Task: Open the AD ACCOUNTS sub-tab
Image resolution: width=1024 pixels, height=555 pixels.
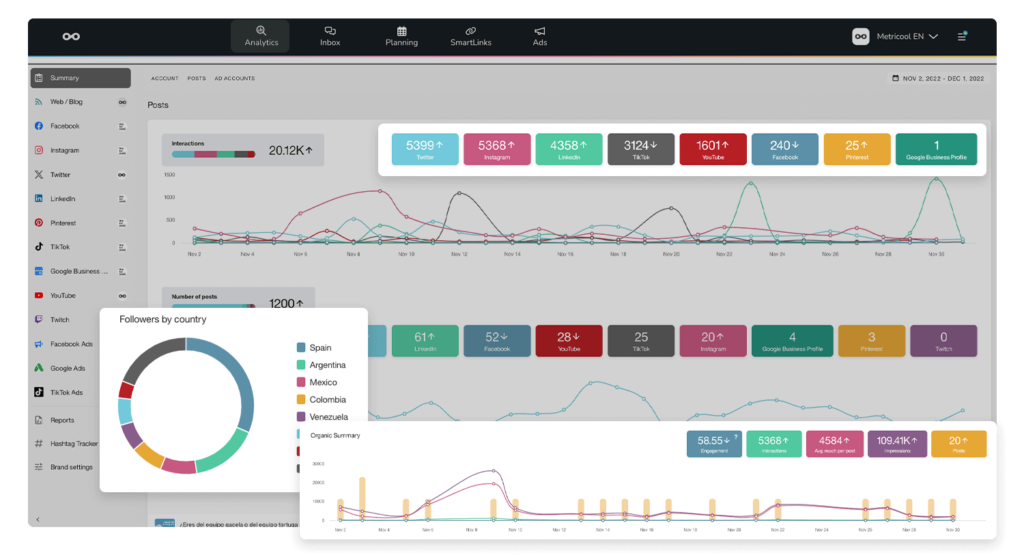Action: (x=234, y=78)
